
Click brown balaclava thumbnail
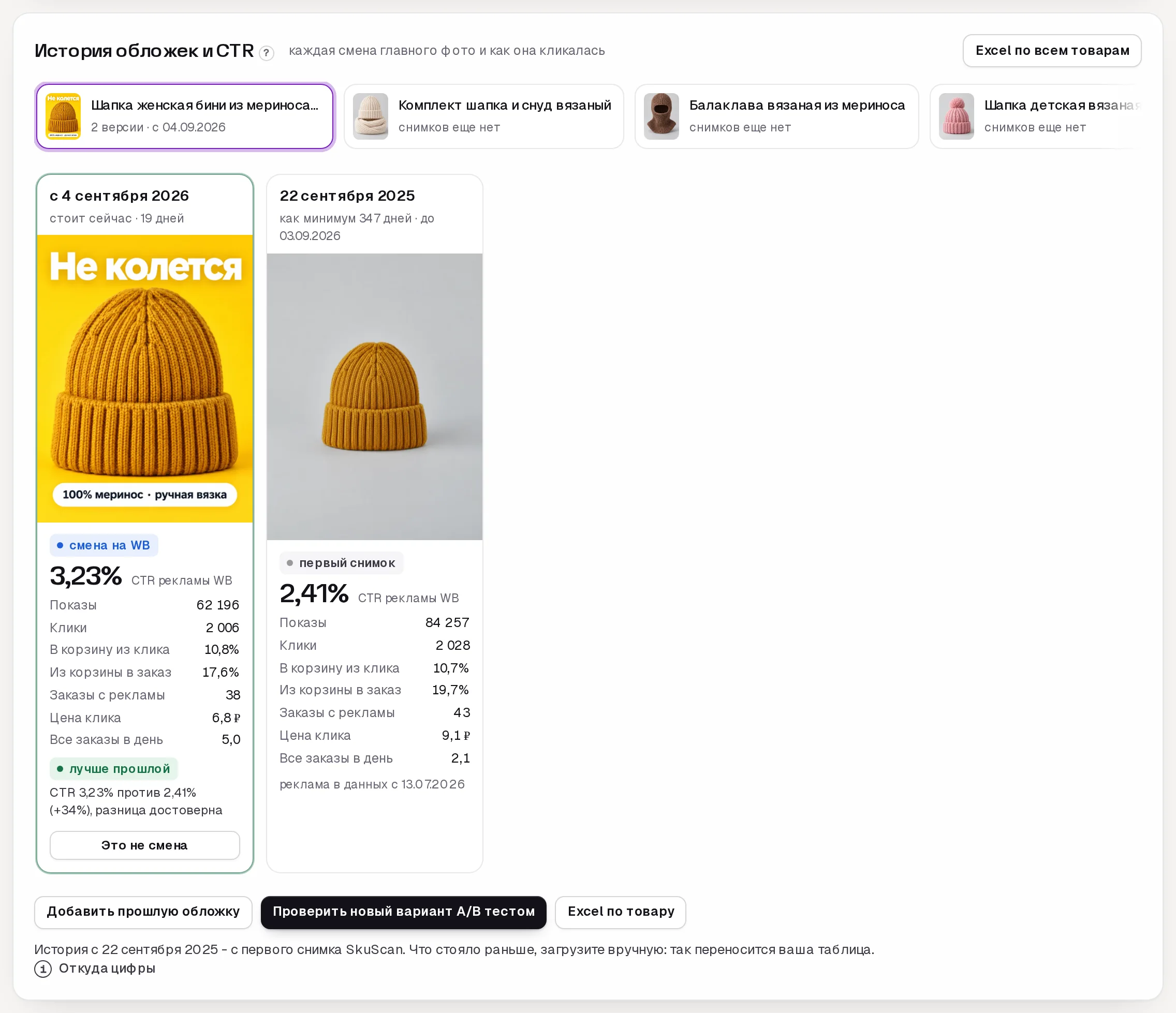pyautogui.click(x=661, y=116)
